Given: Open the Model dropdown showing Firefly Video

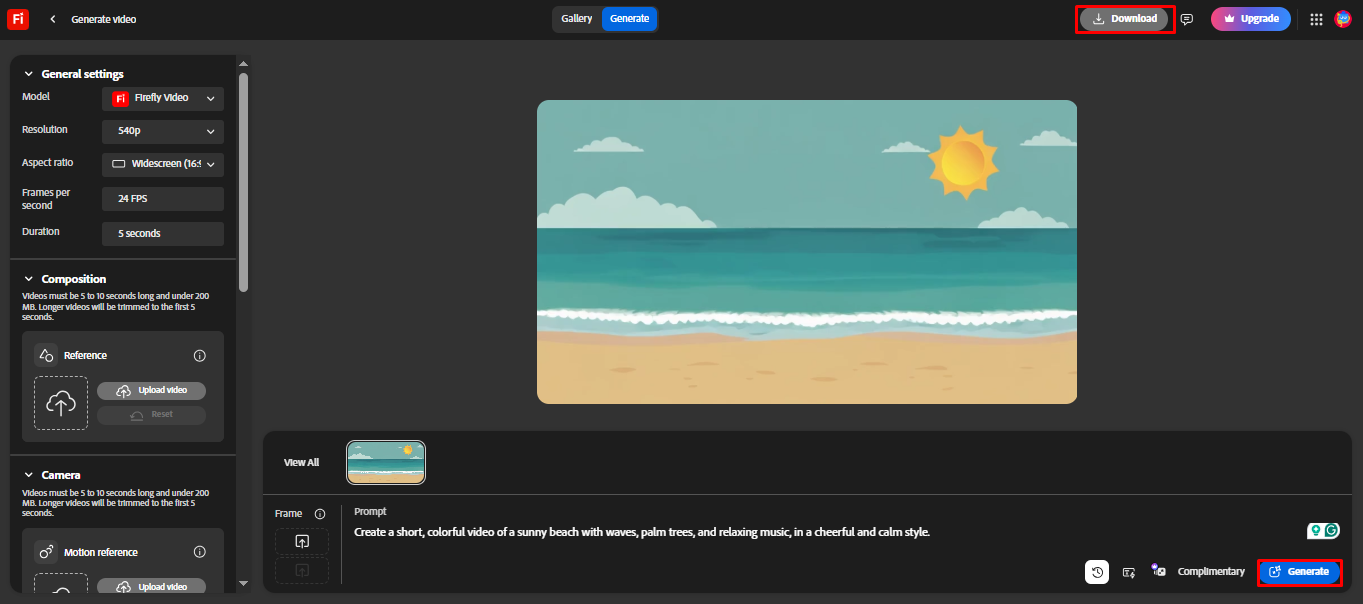Looking at the screenshot, I should click(162, 97).
